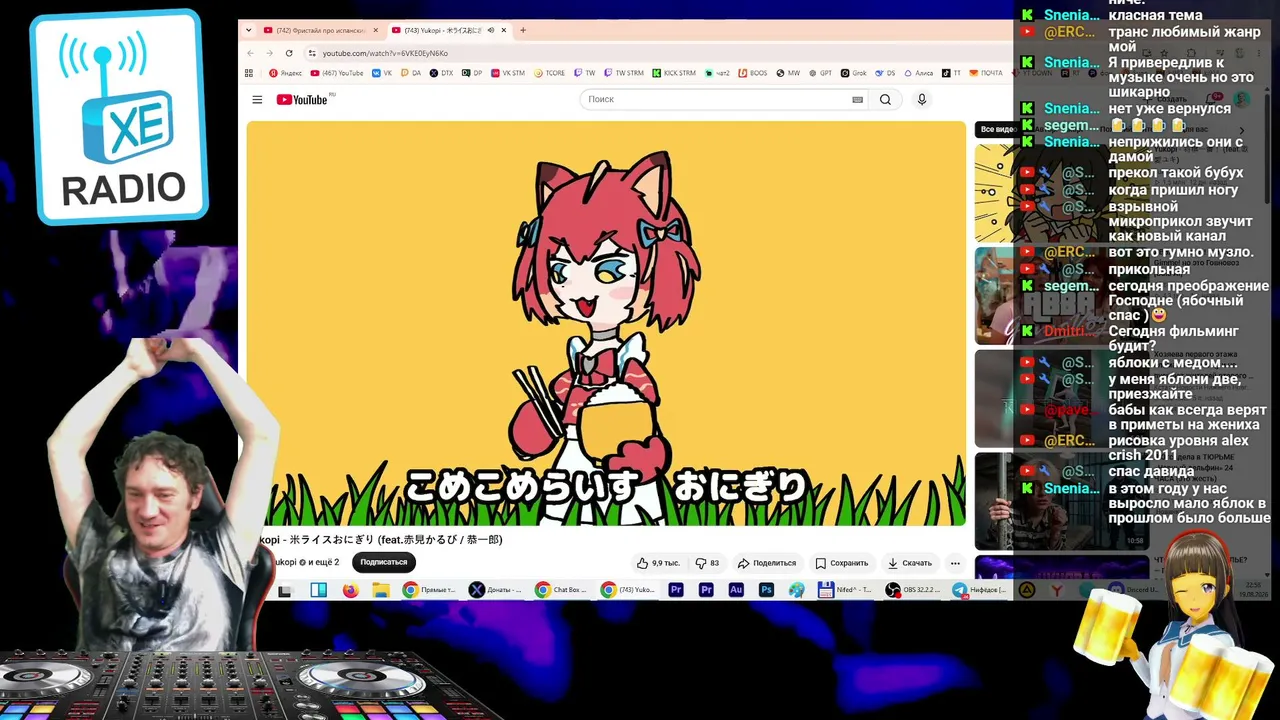The height and width of the screenshot is (720, 1280).
Task: Open the DA bookmark
Action: [410, 73]
